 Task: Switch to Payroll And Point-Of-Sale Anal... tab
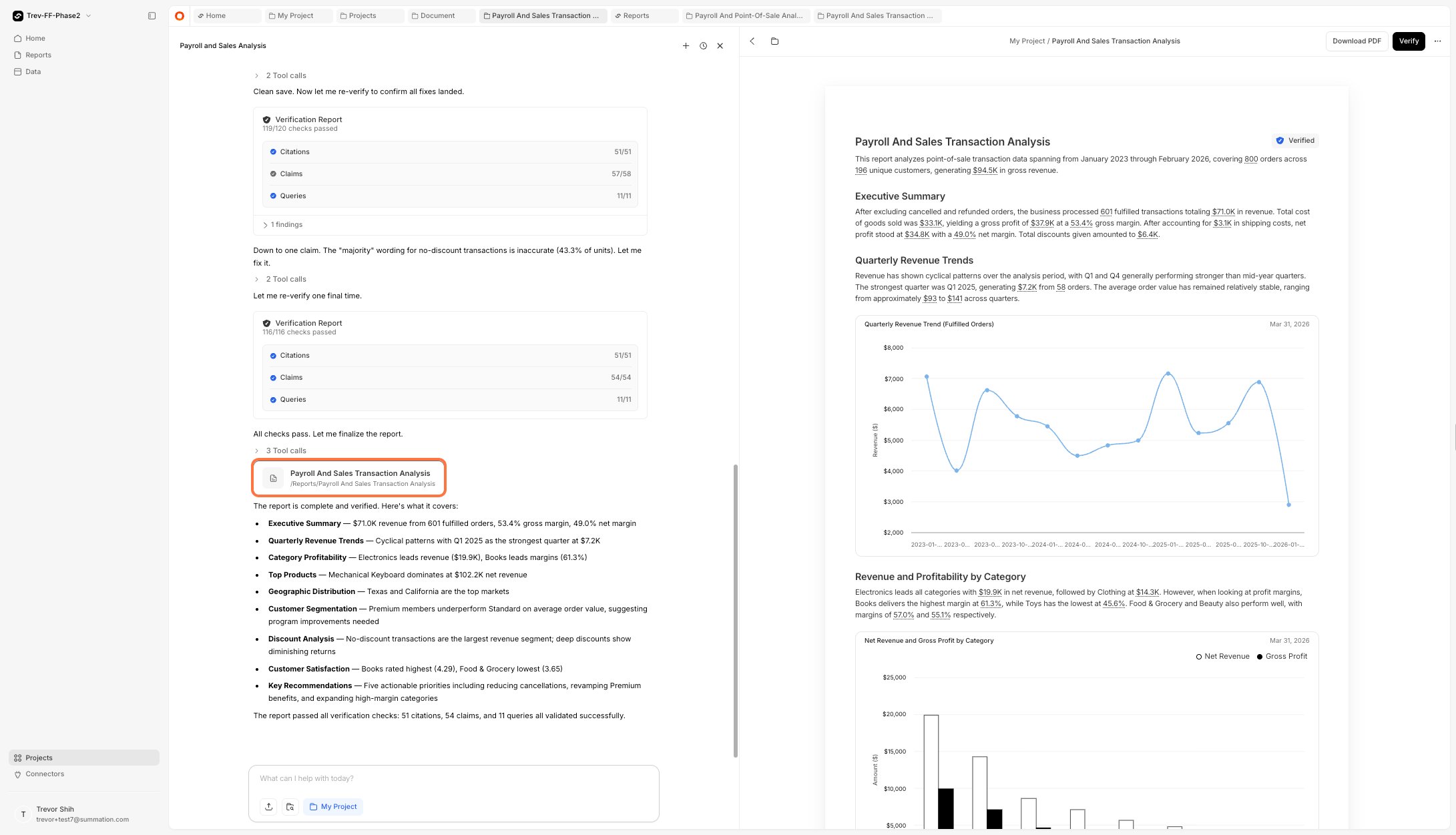(746, 15)
